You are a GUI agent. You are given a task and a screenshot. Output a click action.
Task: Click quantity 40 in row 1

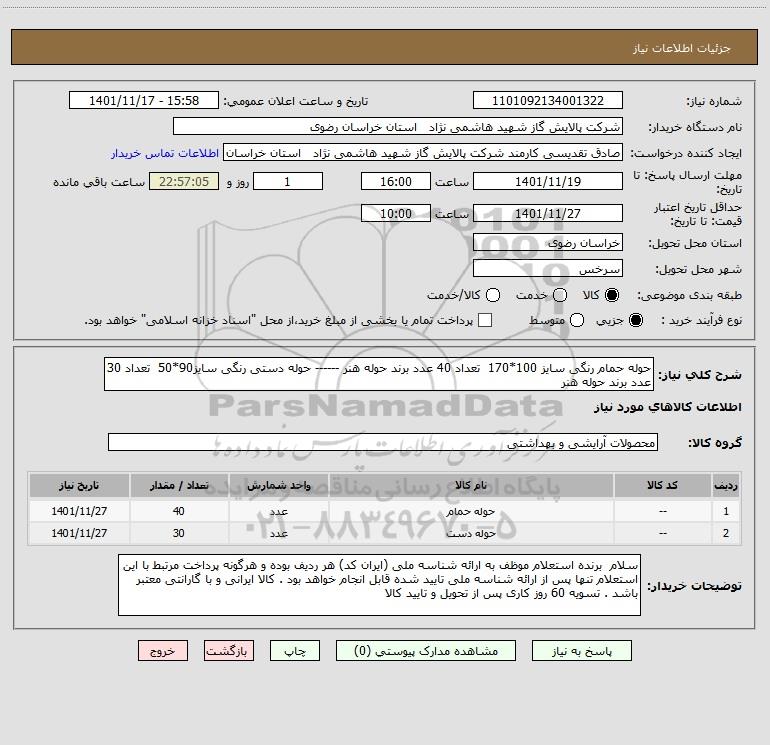pyautogui.click(x=179, y=511)
